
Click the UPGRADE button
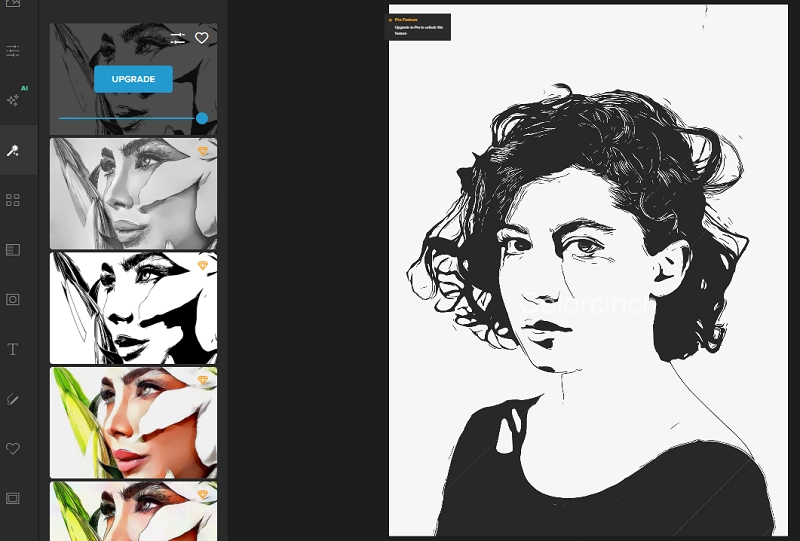133,79
